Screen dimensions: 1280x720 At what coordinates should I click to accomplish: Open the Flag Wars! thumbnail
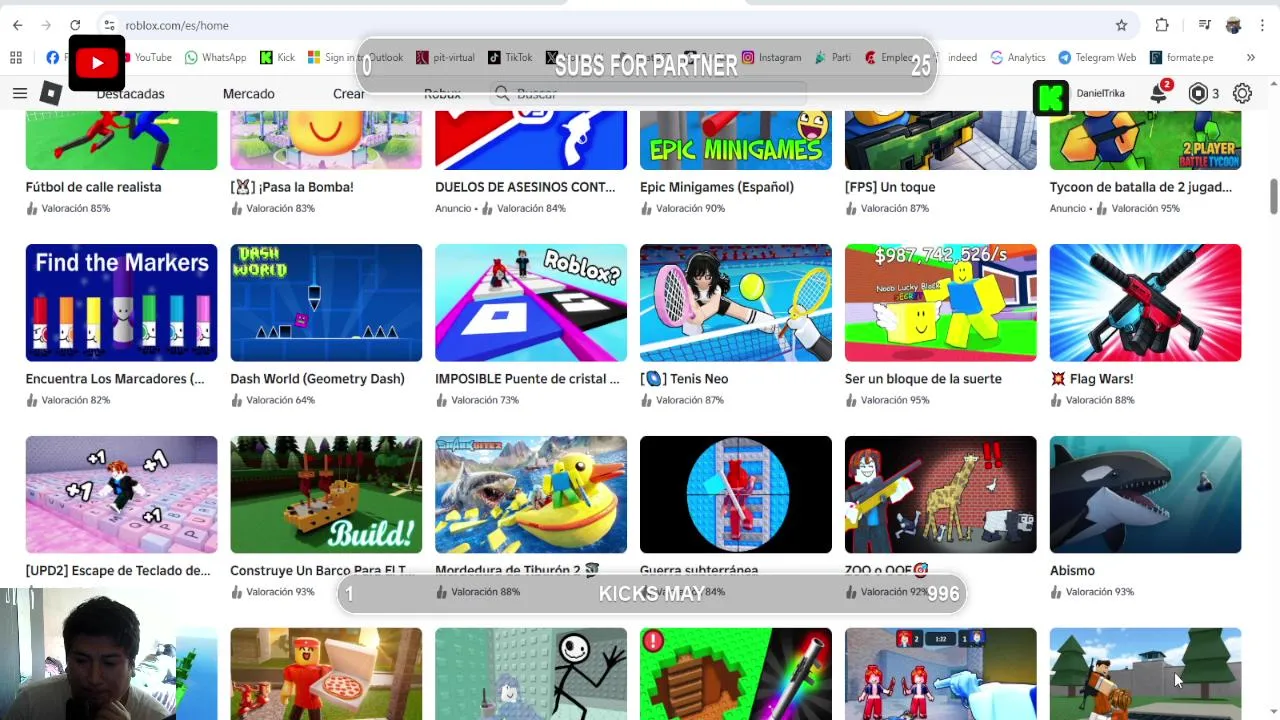click(x=1145, y=302)
